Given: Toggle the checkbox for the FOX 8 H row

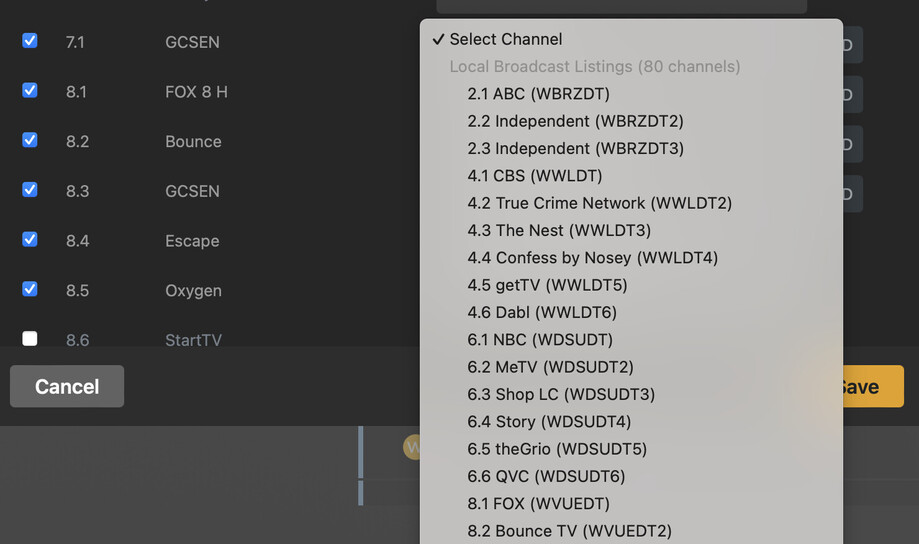Looking at the screenshot, I should 30,91.
